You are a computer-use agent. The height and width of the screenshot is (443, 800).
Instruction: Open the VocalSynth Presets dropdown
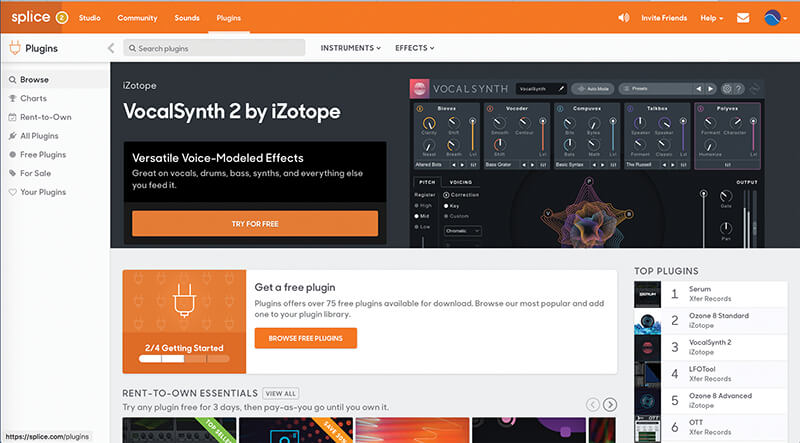654,89
